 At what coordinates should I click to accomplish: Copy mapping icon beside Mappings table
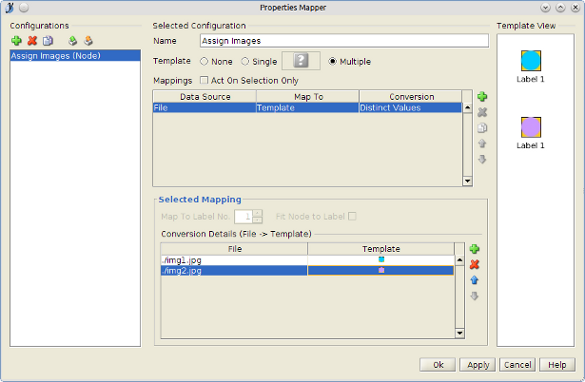pos(482,128)
